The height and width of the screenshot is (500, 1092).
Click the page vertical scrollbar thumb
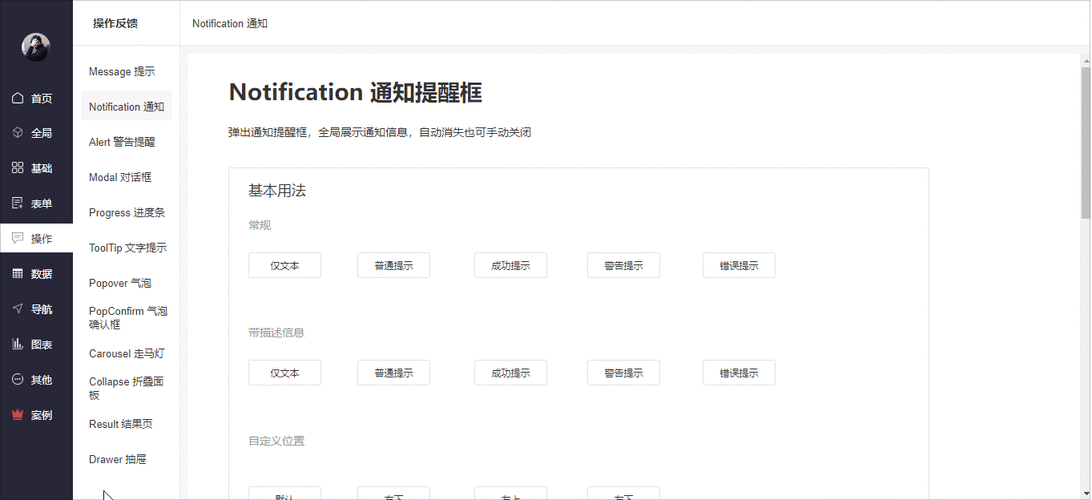coord(1086,143)
